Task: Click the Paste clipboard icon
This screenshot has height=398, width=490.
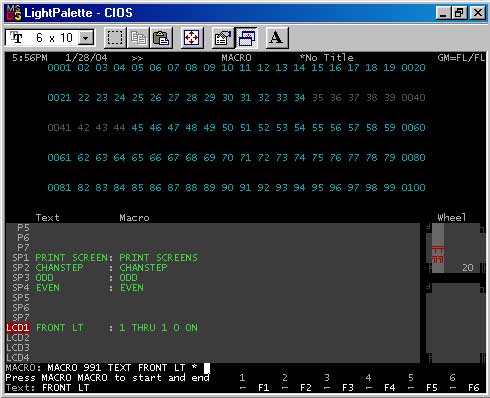Action: [161, 38]
